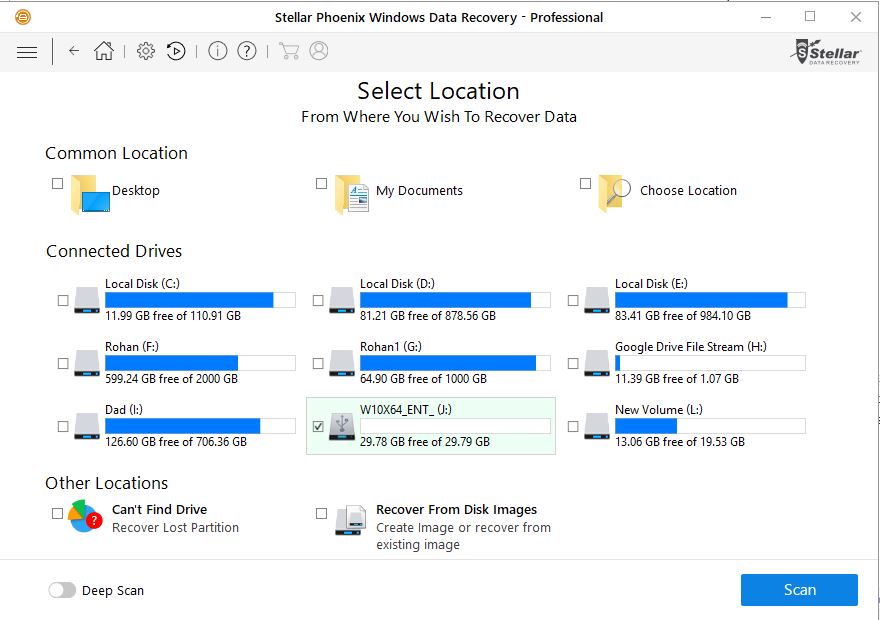
Task: Click the Rohan (F:) usage bar
Action: point(200,363)
